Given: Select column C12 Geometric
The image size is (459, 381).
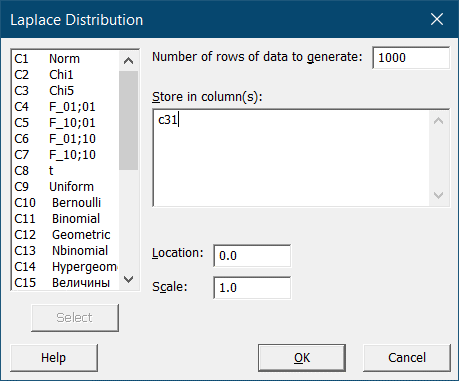Looking at the screenshot, I should click(66, 235).
